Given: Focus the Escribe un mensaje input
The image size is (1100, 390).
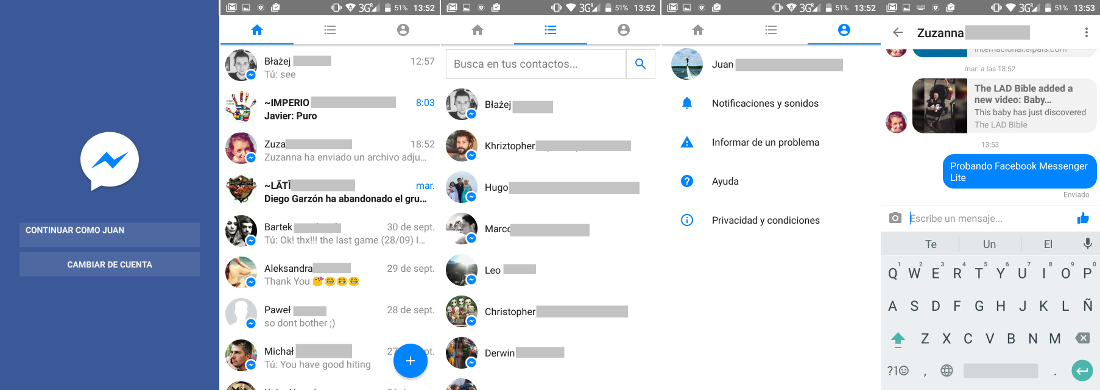Looking at the screenshot, I should (989, 218).
